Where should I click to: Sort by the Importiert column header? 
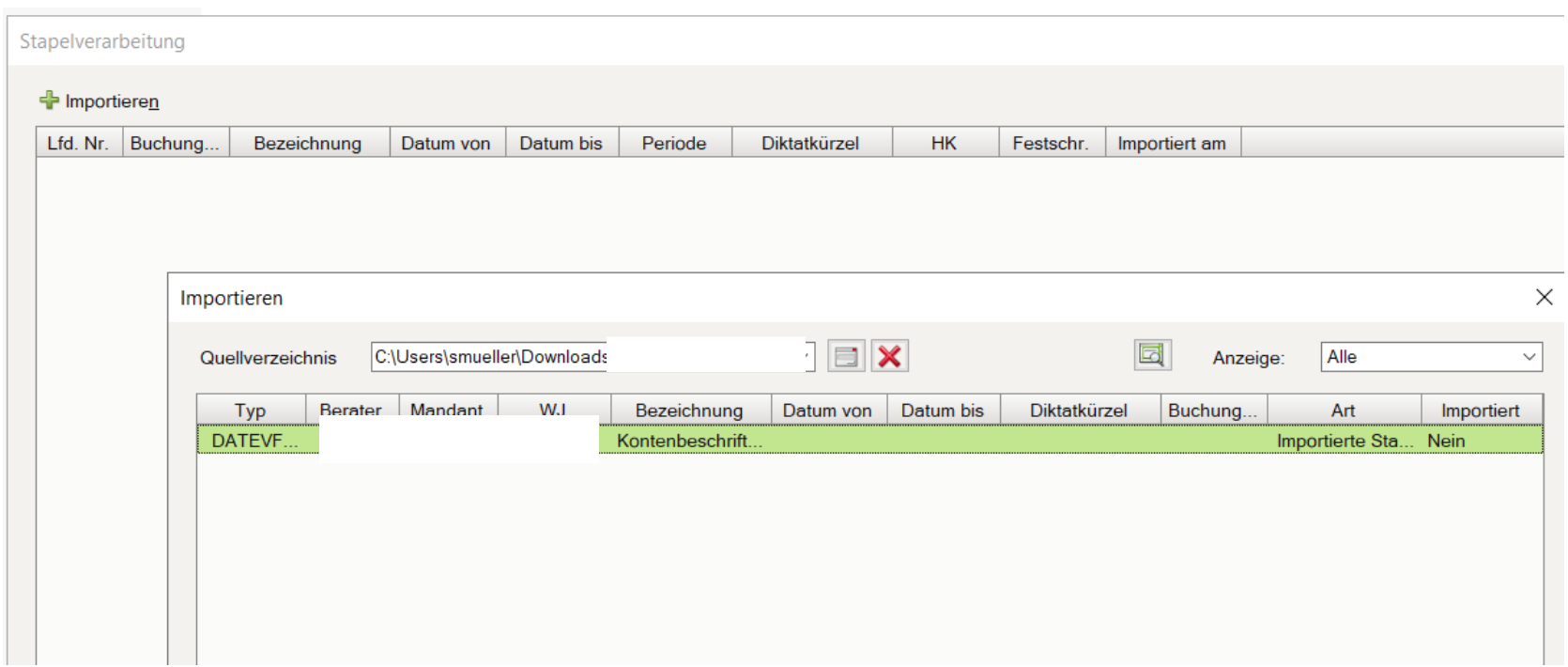point(1480,411)
